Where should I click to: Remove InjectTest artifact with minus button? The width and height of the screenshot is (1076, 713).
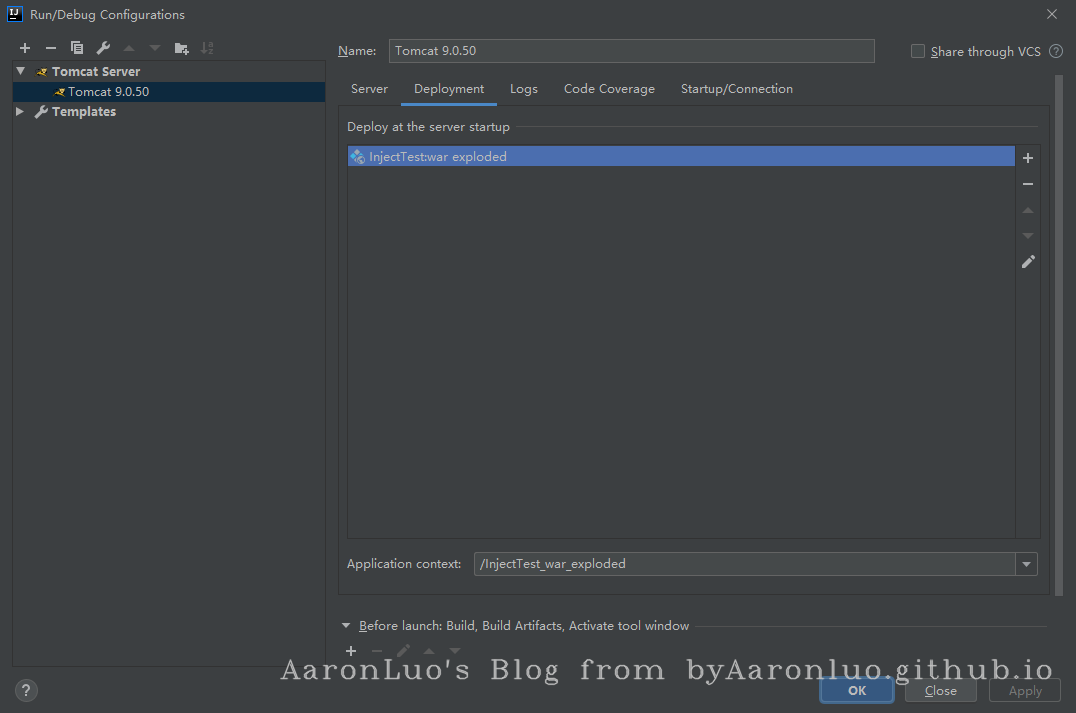1028,184
